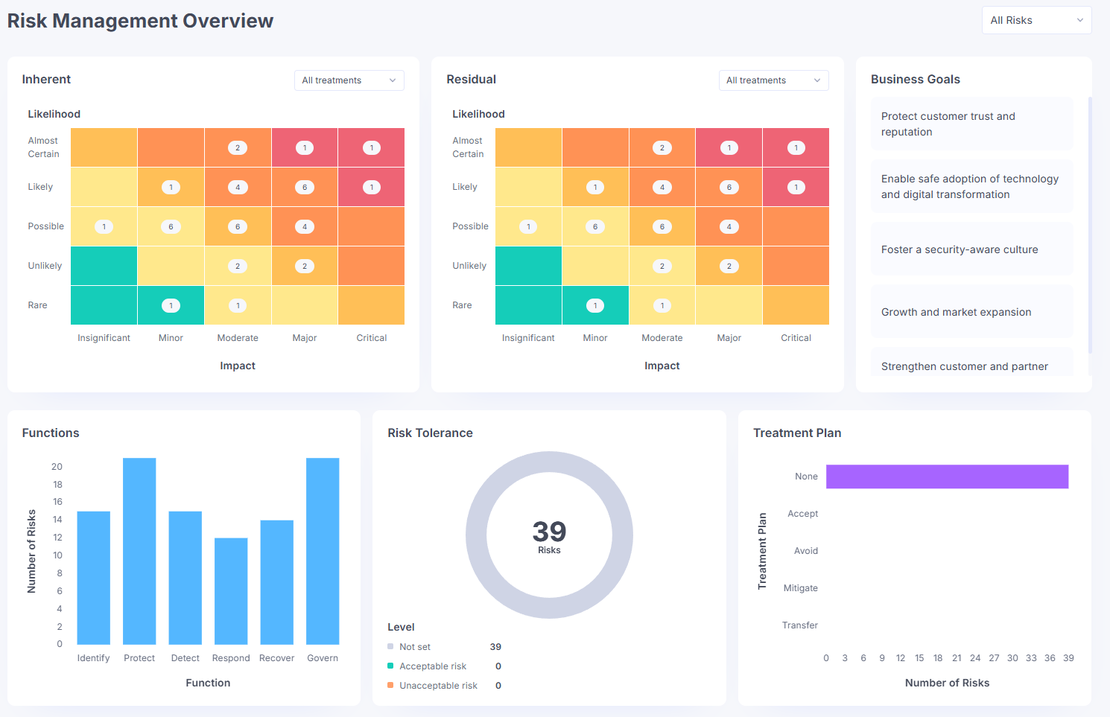Click Residual Likely Major badge showing 6
Image resolution: width=1110 pixels, height=717 pixels.
click(x=729, y=187)
